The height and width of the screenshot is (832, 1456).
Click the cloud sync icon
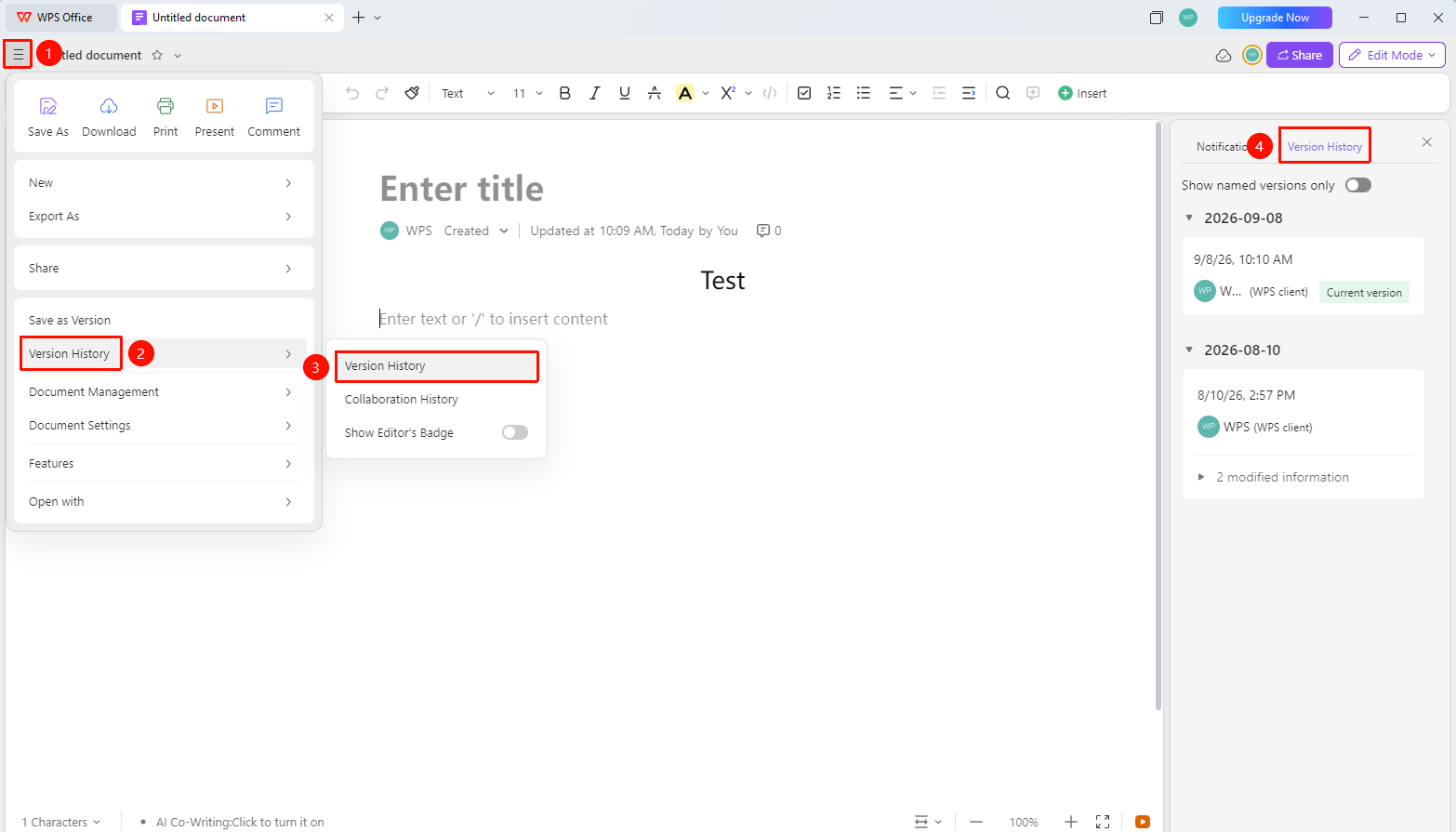click(1224, 56)
